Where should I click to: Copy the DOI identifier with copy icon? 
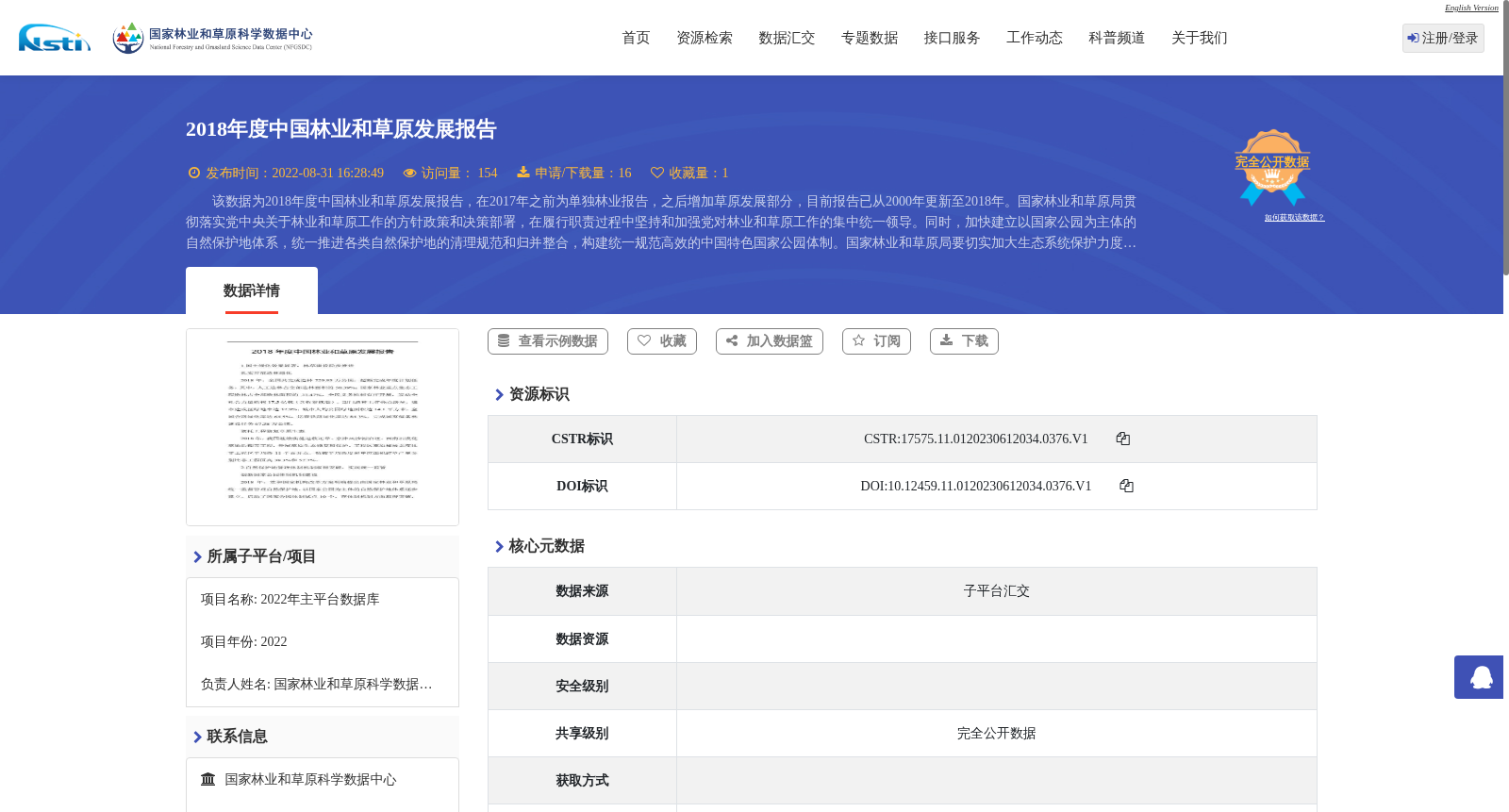tap(1126, 486)
